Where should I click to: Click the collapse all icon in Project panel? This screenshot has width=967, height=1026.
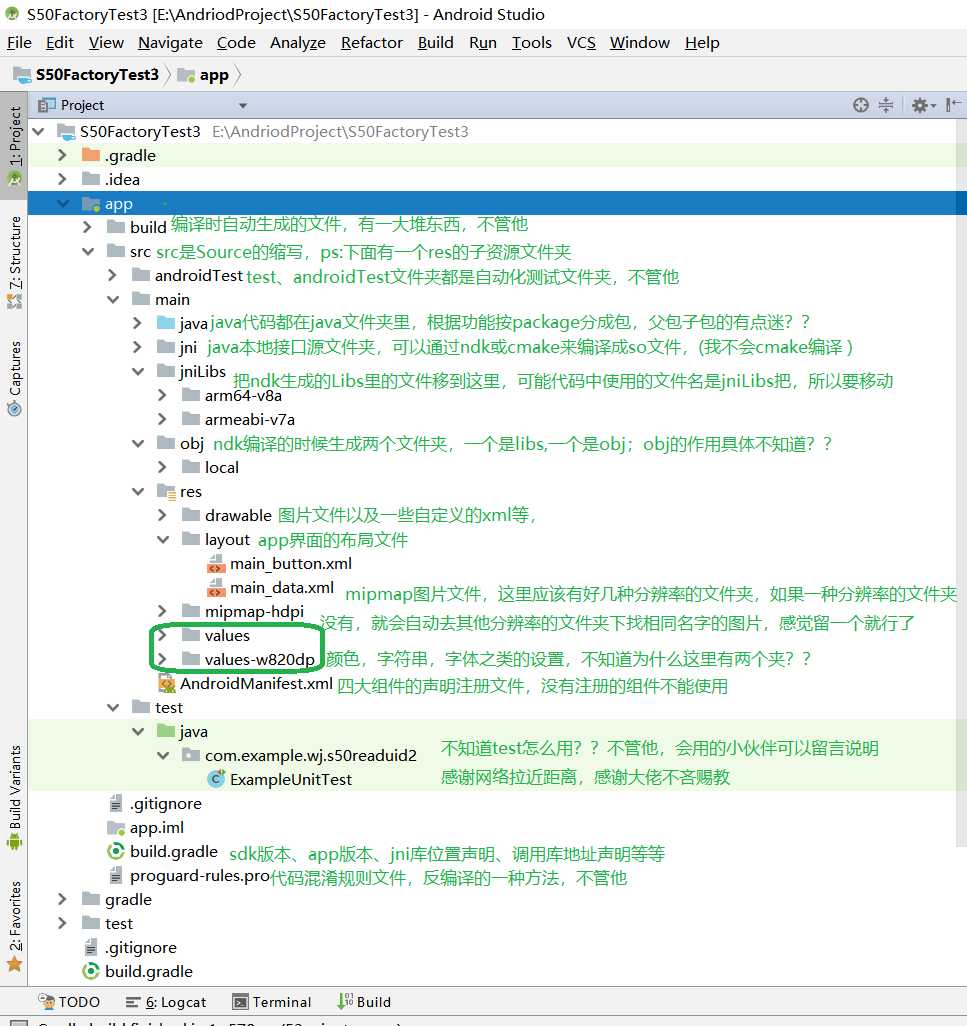885,105
